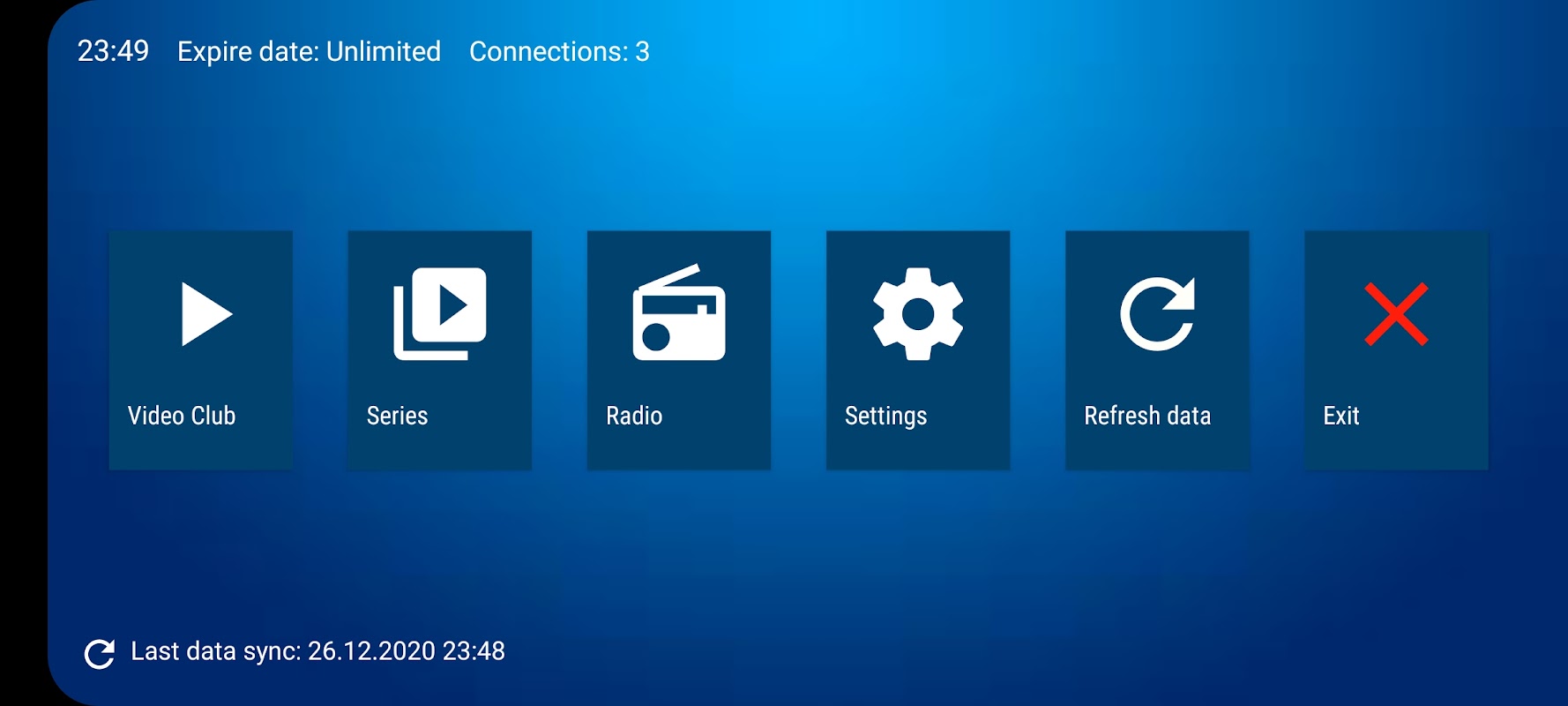Click the "Refresh data" label text
Viewport: 1568px width, 706px height.
[x=1147, y=416]
